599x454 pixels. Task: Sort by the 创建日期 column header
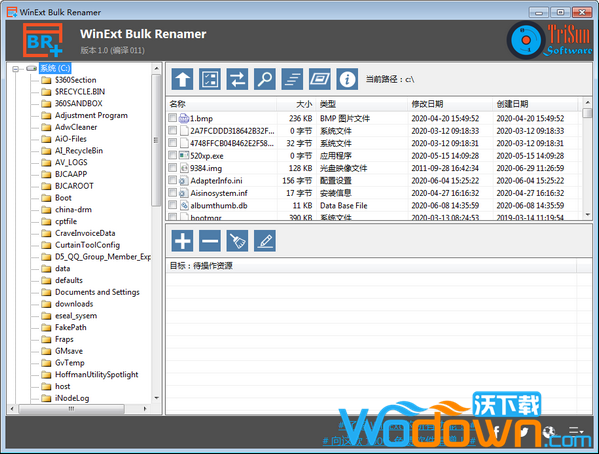pyautogui.click(x=535, y=104)
